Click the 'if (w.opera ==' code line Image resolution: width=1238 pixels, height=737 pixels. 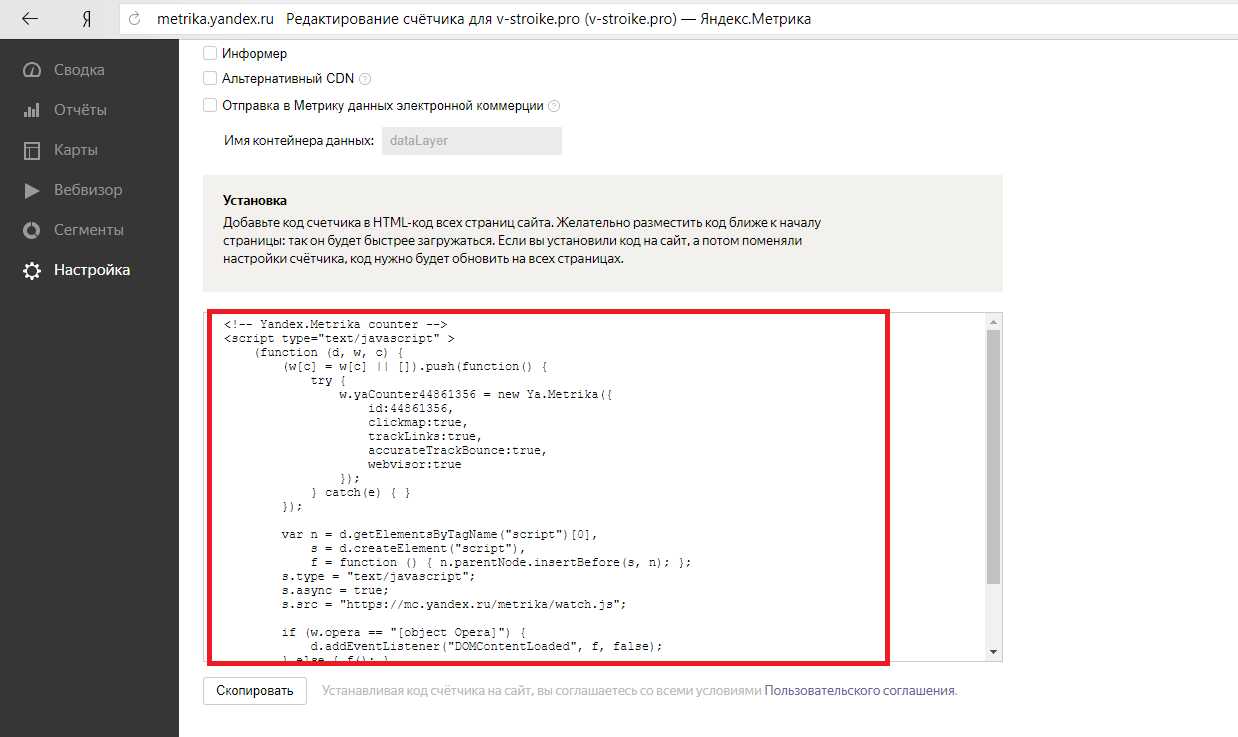(x=403, y=632)
